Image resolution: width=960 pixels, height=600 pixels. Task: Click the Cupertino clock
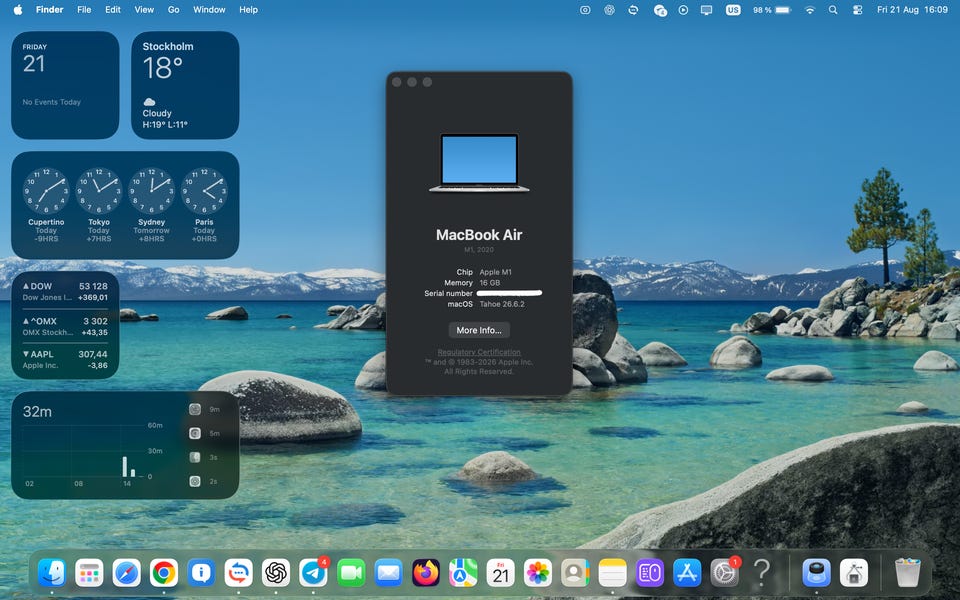[x=46, y=190]
